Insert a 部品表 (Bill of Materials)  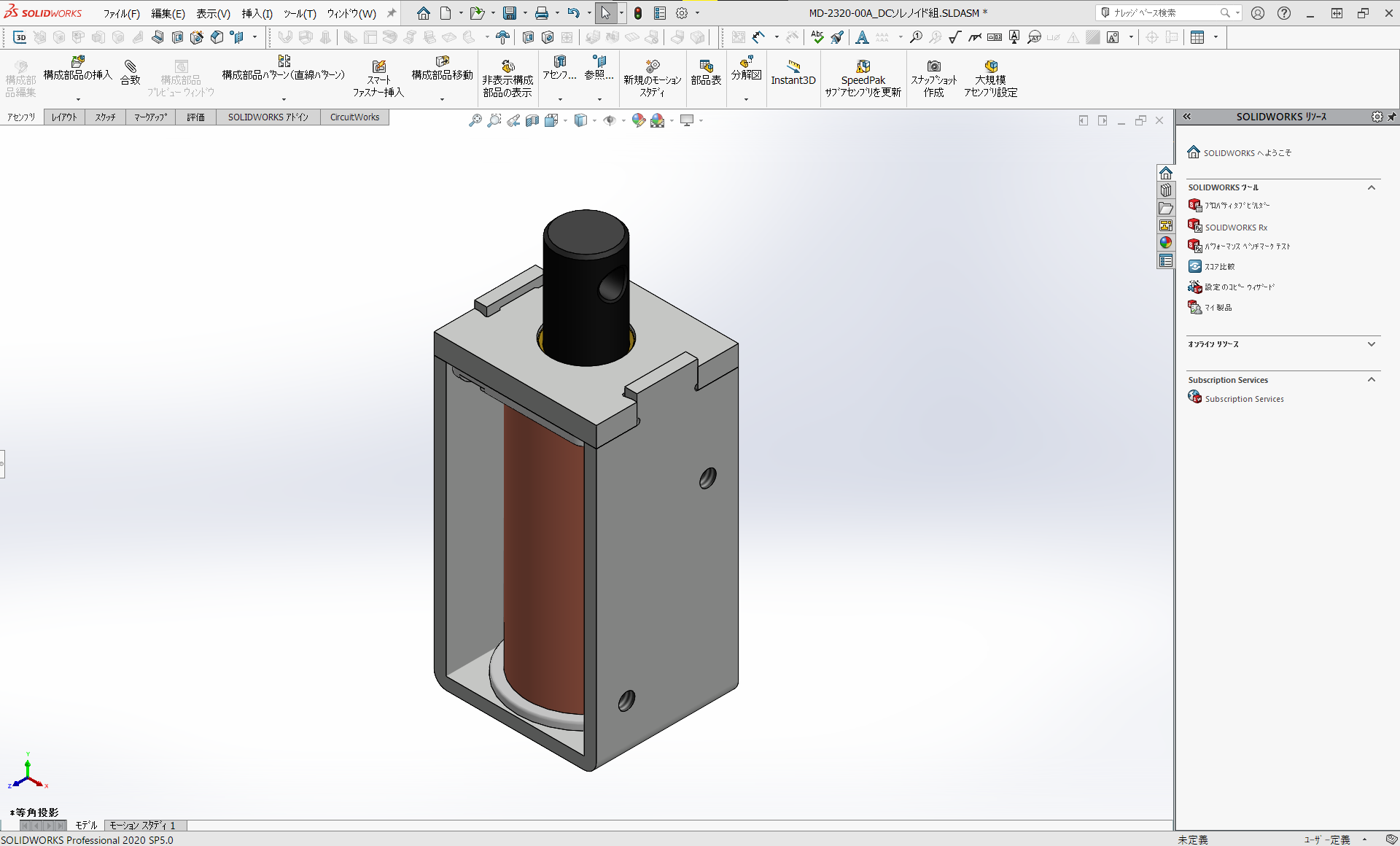click(x=705, y=73)
